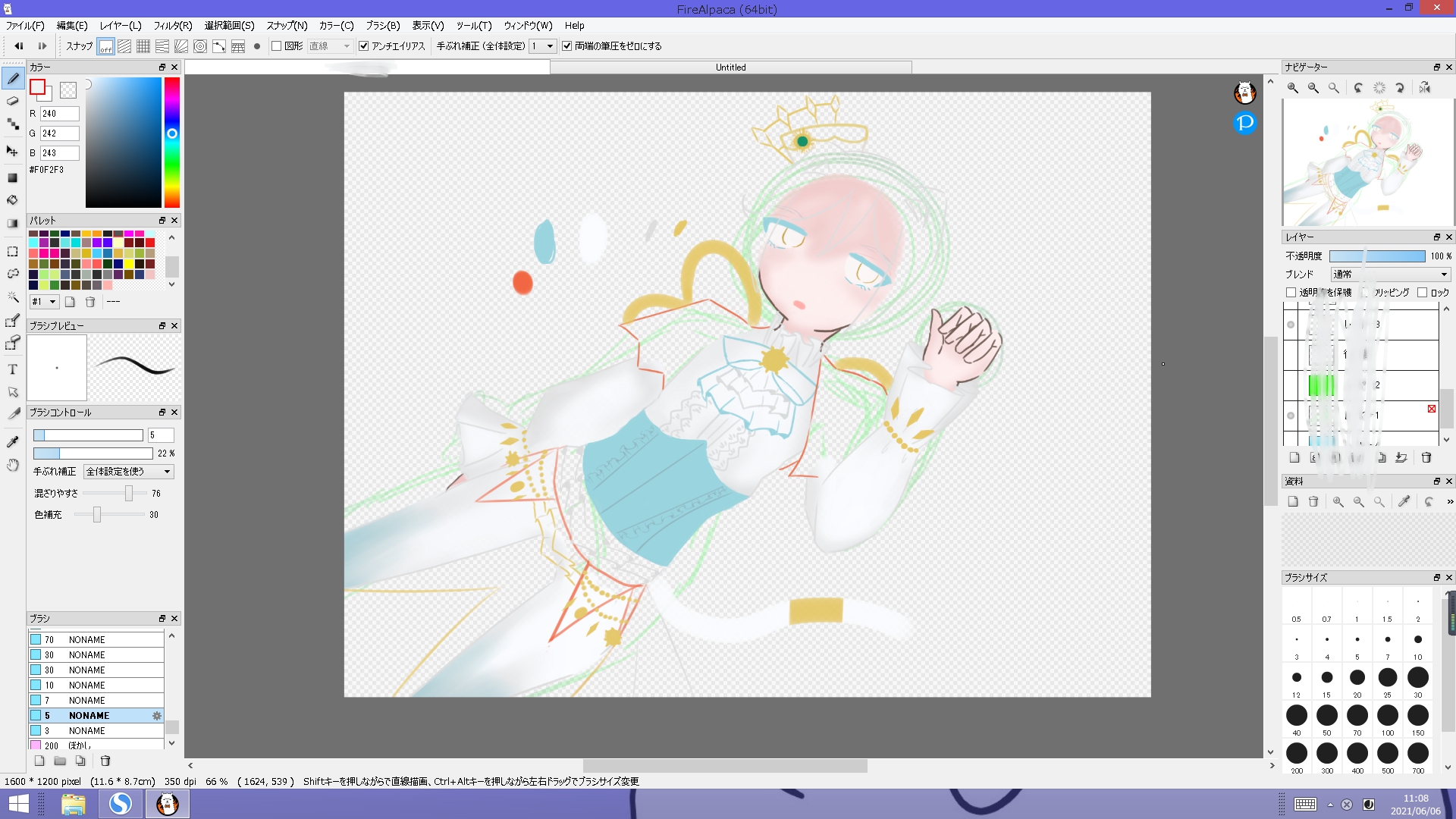This screenshot has height=819, width=1456.
Task: Open the ブレンド mode dropdown
Action: (1390, 274)
